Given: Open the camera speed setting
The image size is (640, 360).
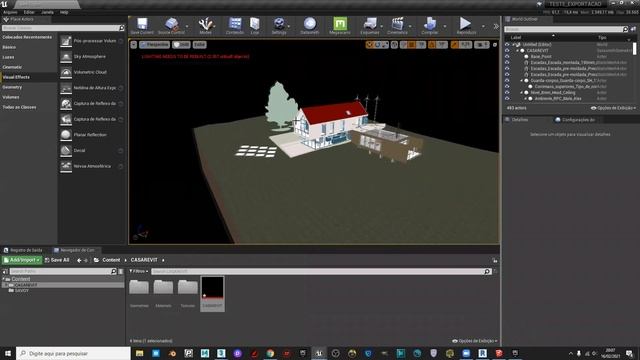Looking at the screenshot, I should click(482, 45).
